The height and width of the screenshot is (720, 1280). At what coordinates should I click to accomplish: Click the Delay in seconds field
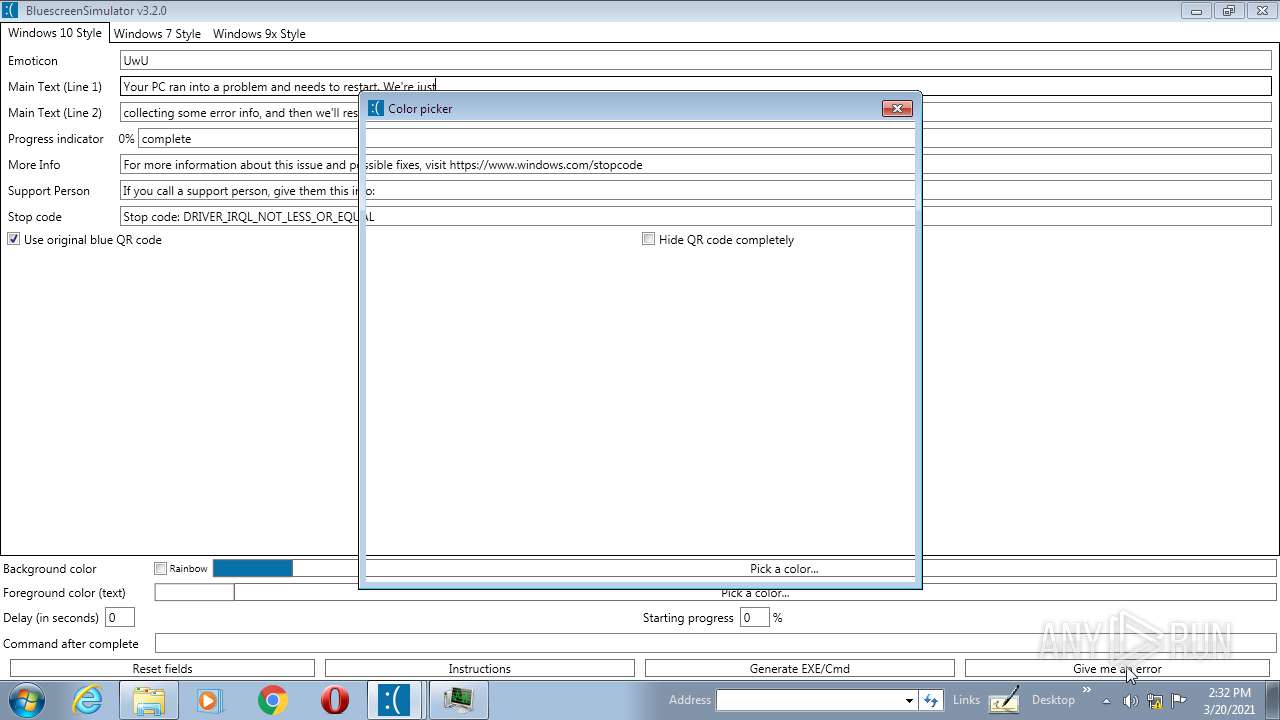point(119,617)
